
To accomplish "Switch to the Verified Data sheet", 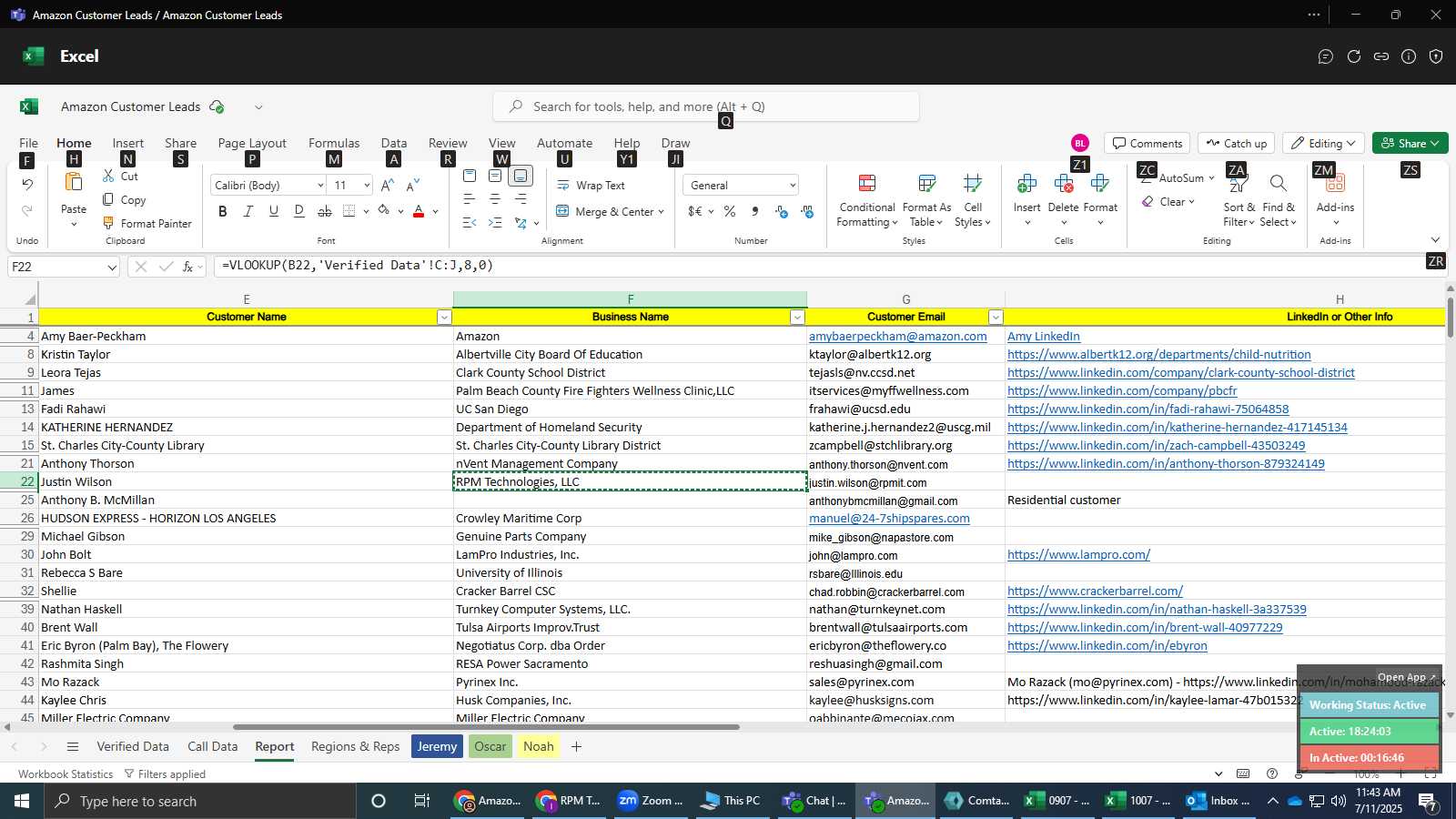I will [x=133, y=747].
